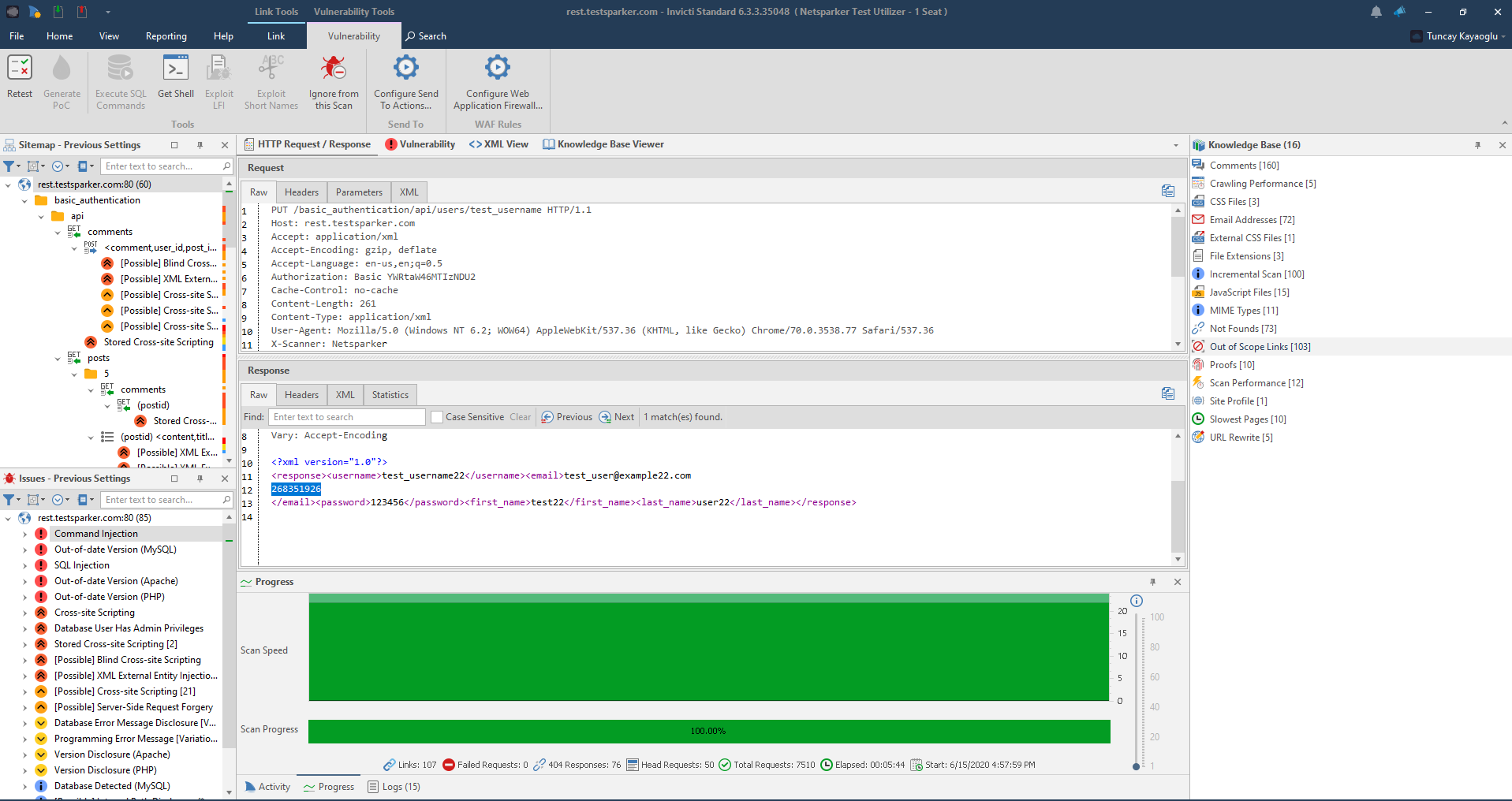
Task: Expand Cross-site Scripting issue
Action: (24, 613)
